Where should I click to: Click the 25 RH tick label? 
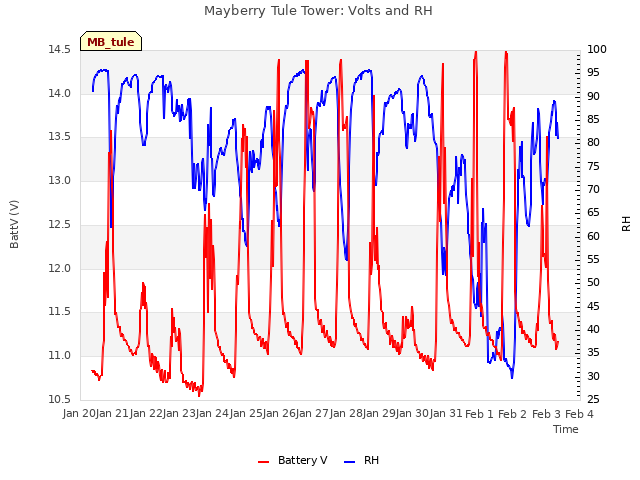[x=593, y=399]
